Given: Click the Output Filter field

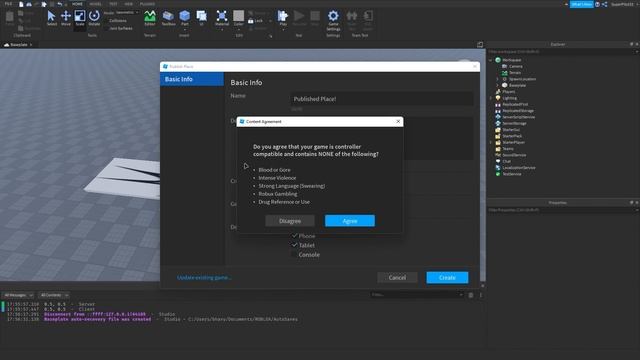Looking at the screenshot, I should pos(417,295).
